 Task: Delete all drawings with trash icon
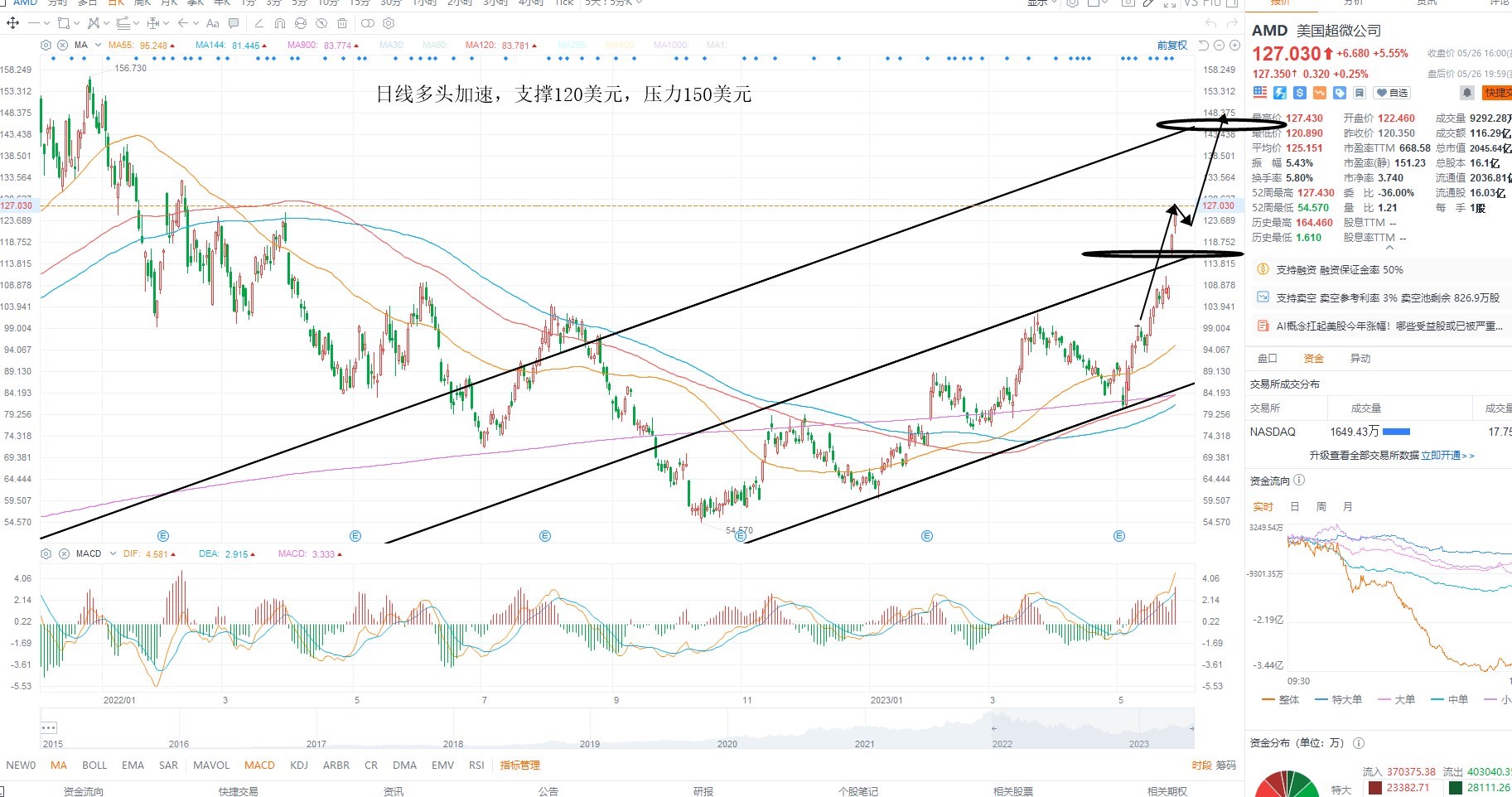[342, 23]
